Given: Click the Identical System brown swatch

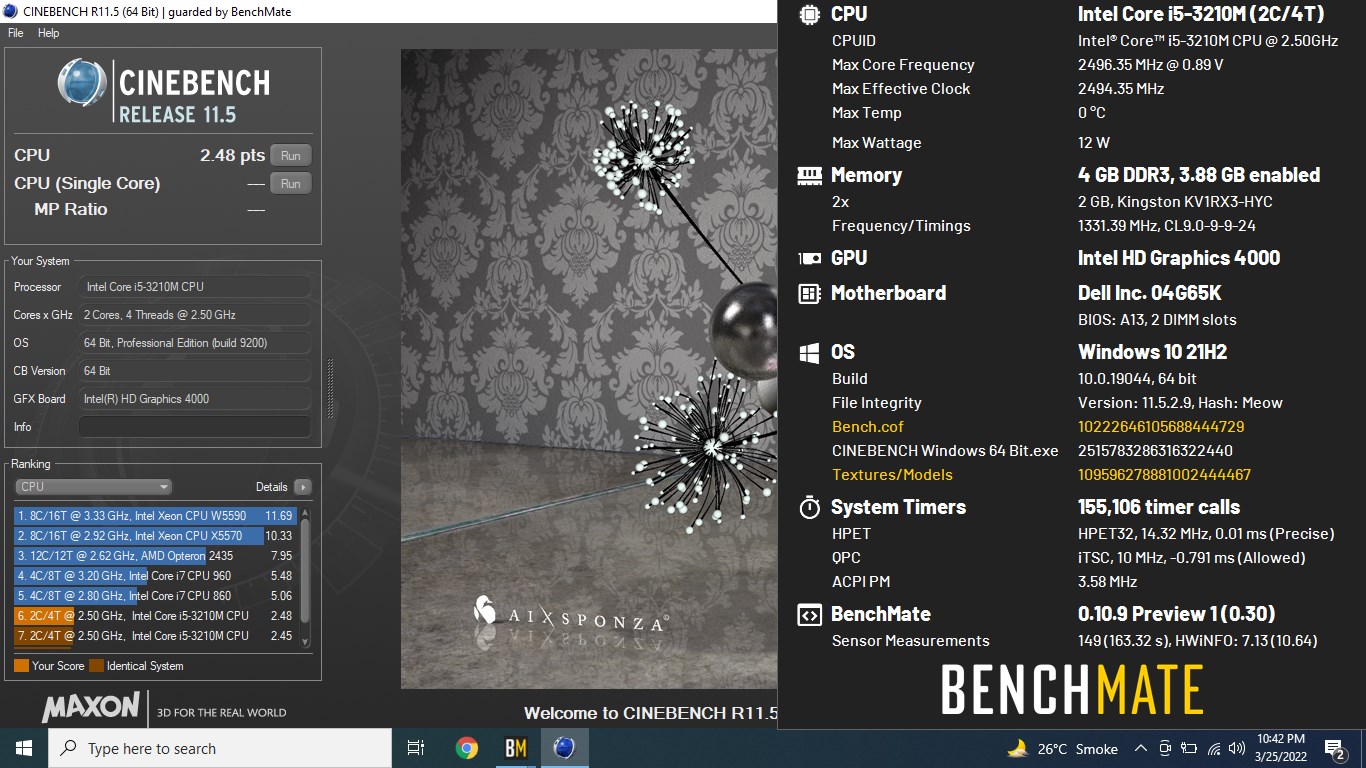Looking at the screenshot, I should (x=96, y=666).
